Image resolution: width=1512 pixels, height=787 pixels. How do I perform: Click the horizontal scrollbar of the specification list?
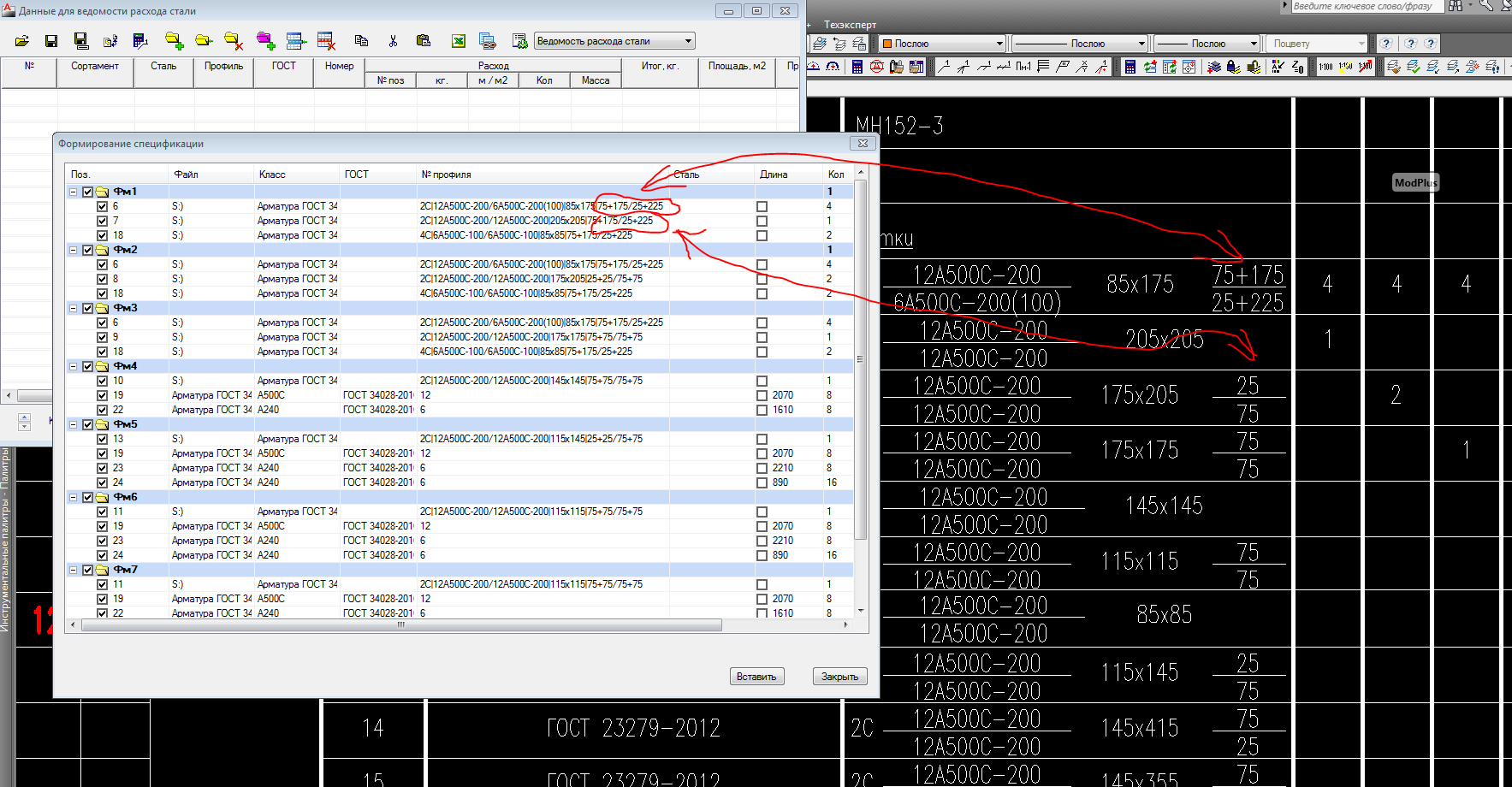400,625
